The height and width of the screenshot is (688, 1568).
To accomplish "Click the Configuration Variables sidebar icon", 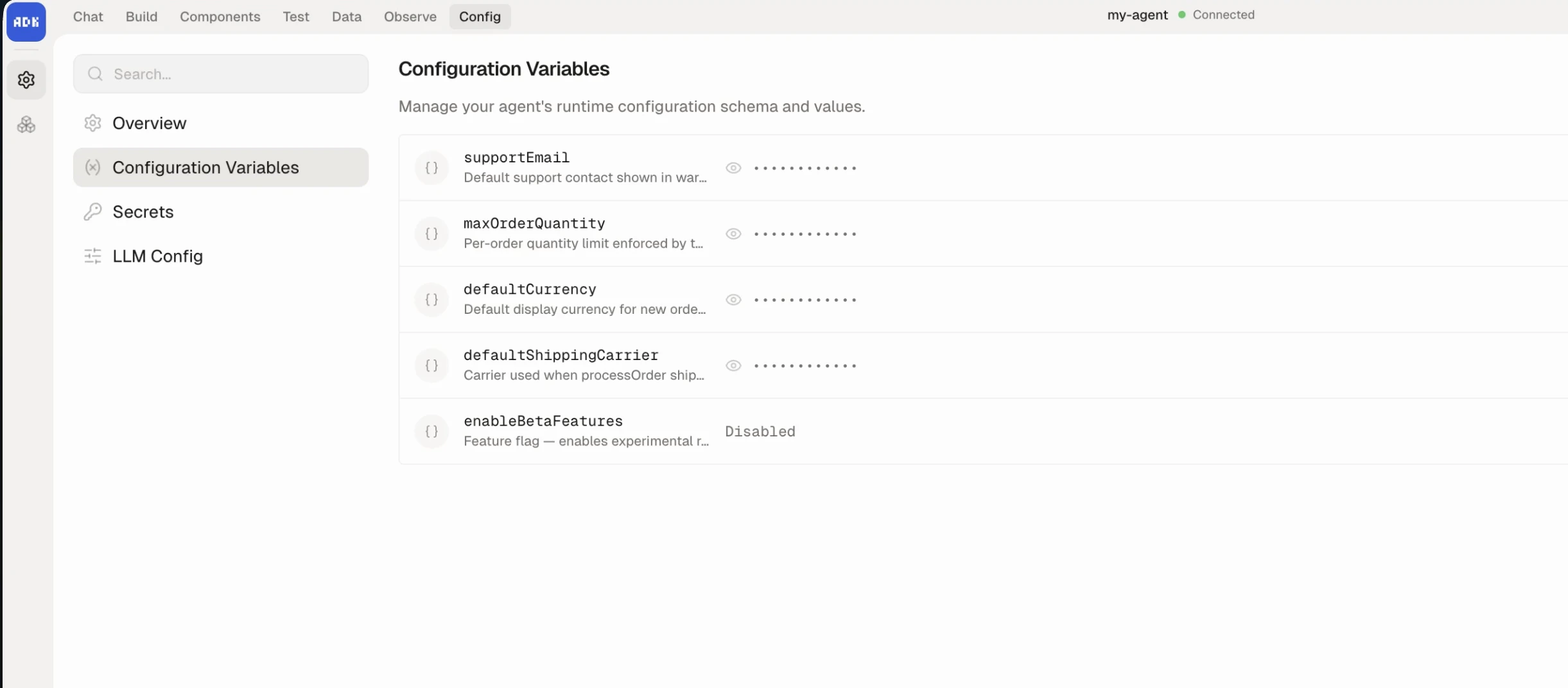I will click(92, 167).
